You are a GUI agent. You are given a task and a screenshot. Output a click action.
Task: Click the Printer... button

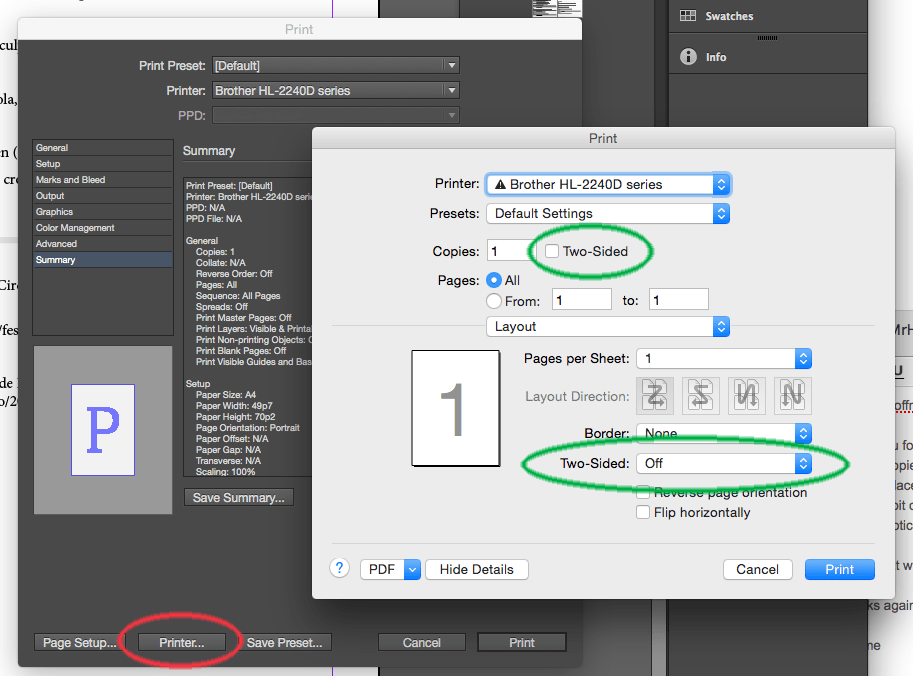[x=182, y=643]
